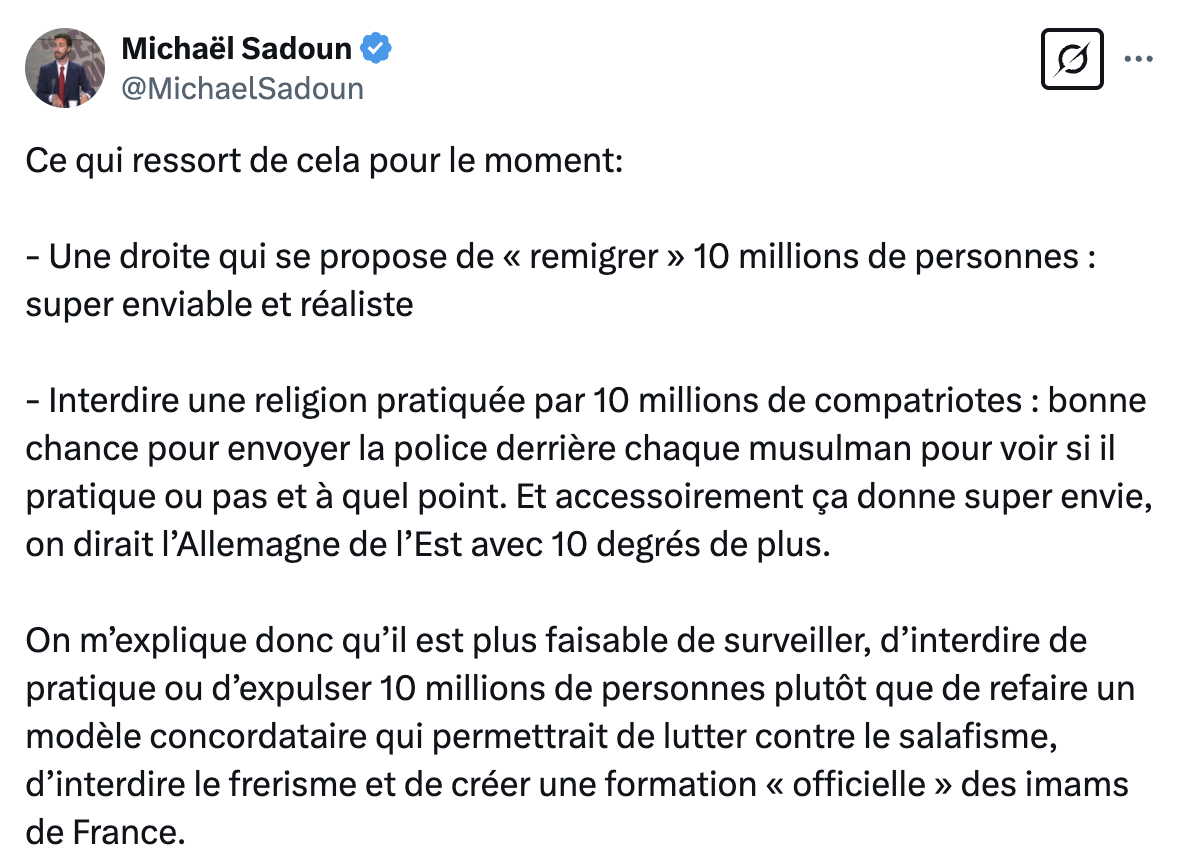Viewport: 1184px width, 868px height.
Task: Select the phrase "super enviable et réaliste"
Action: click(x=220, y=305)
